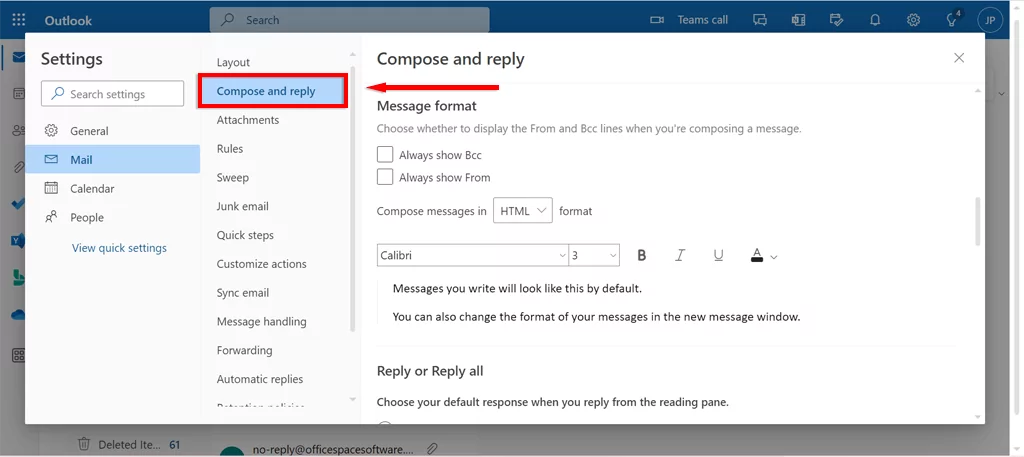Viewport: 1024px width, 457px height.
Task: Click the attachment paperclip on the no-reply email
Action: click(x=432, y=449)
